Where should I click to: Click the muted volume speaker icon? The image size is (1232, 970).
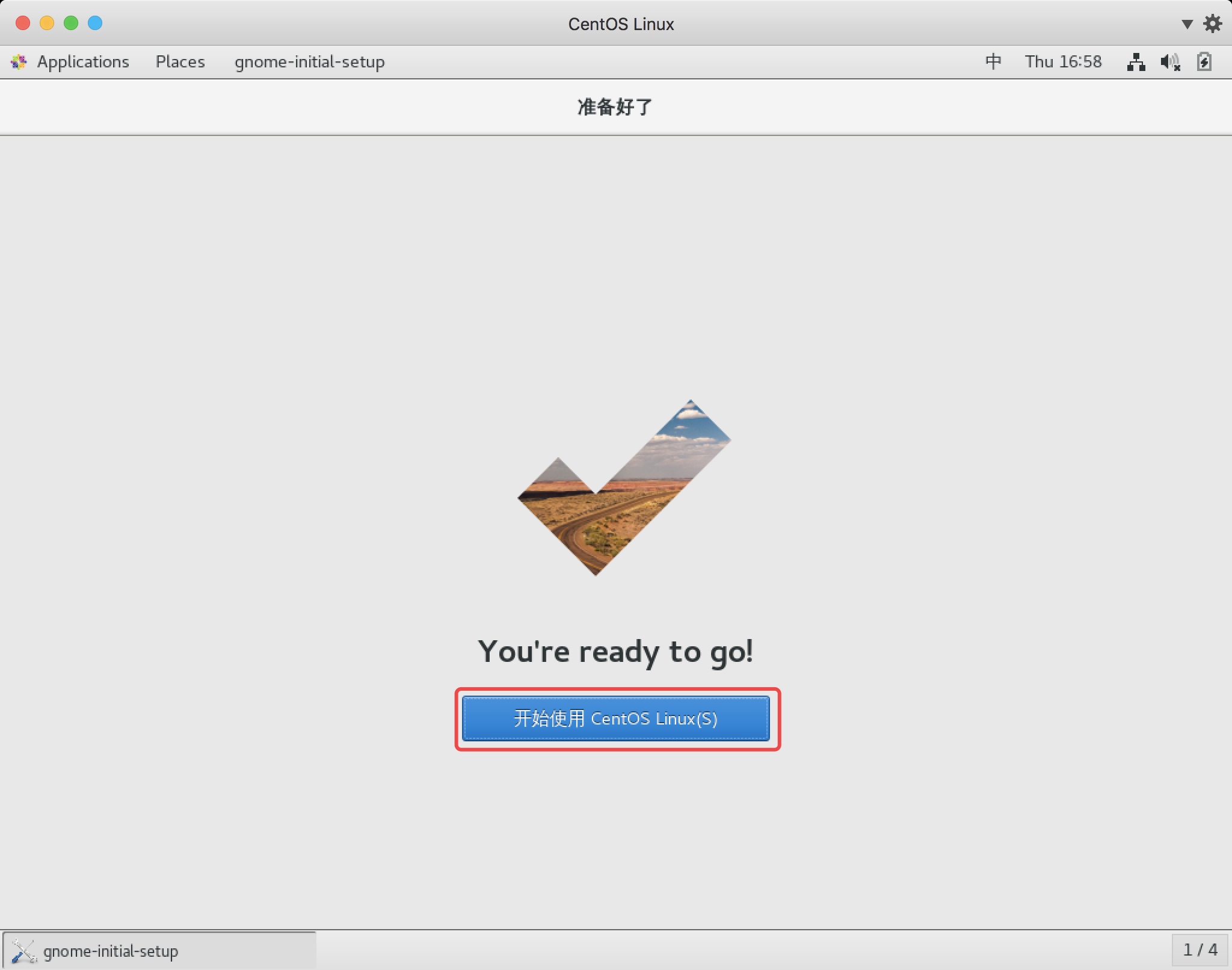click(x=1170, y=61)
